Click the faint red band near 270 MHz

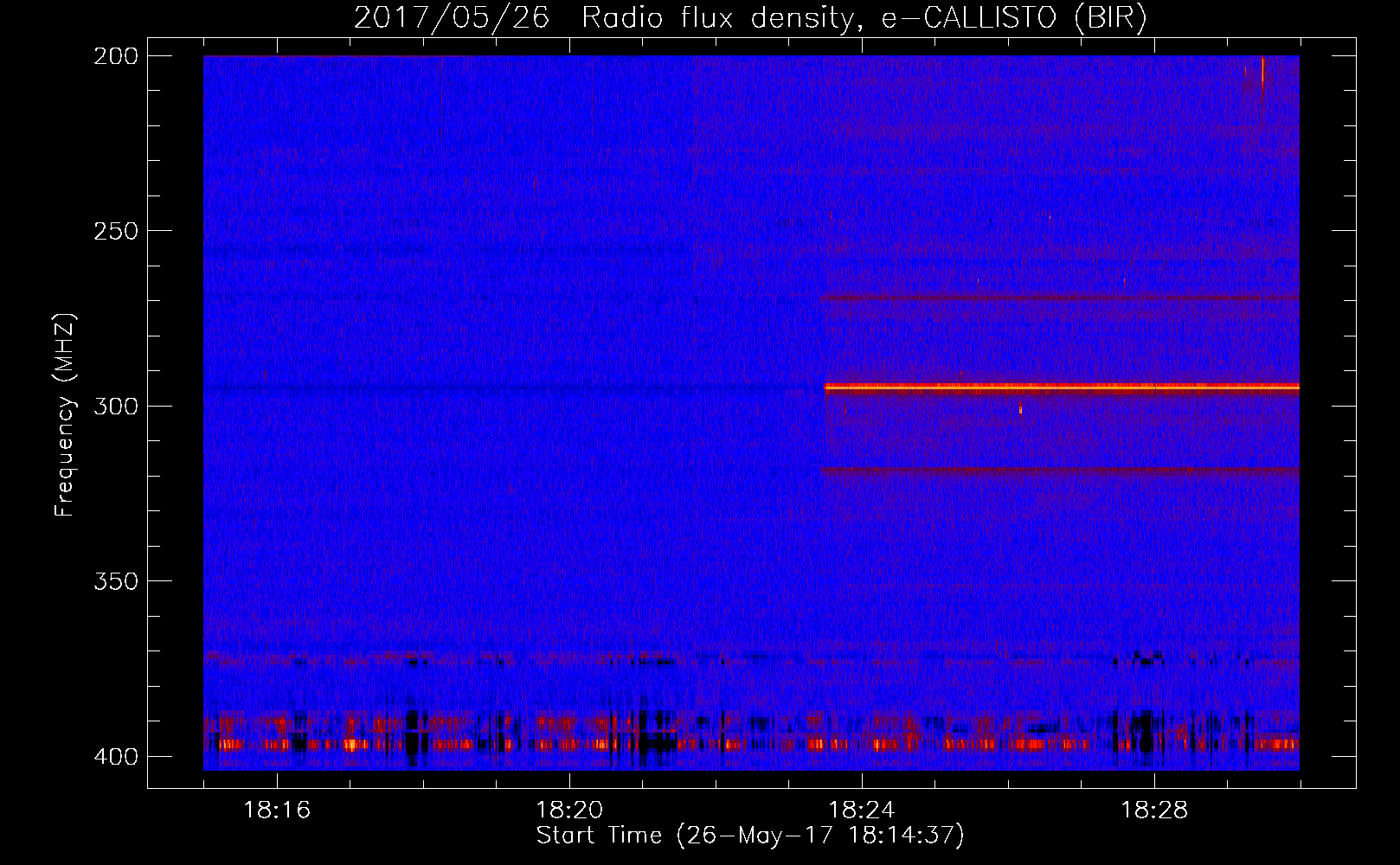[1060, 298]
